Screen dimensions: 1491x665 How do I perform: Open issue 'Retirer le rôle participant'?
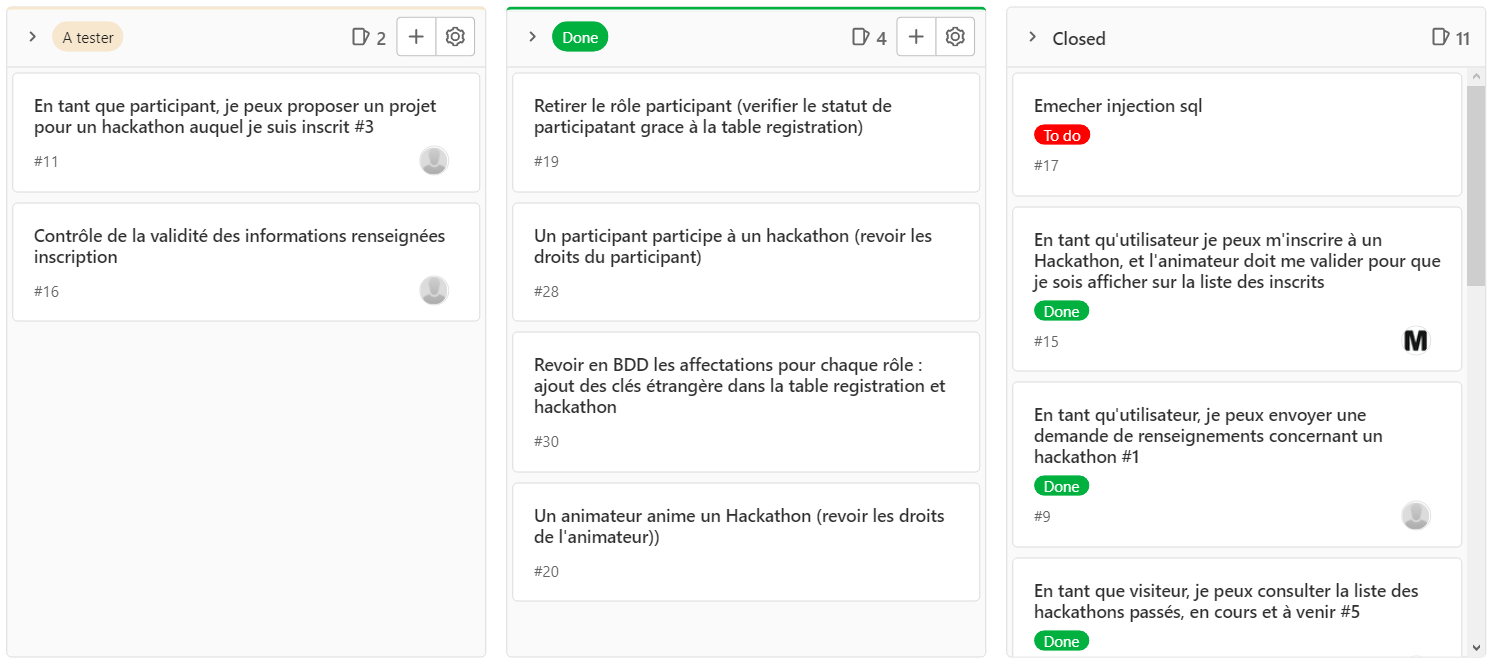click(712, 116)
